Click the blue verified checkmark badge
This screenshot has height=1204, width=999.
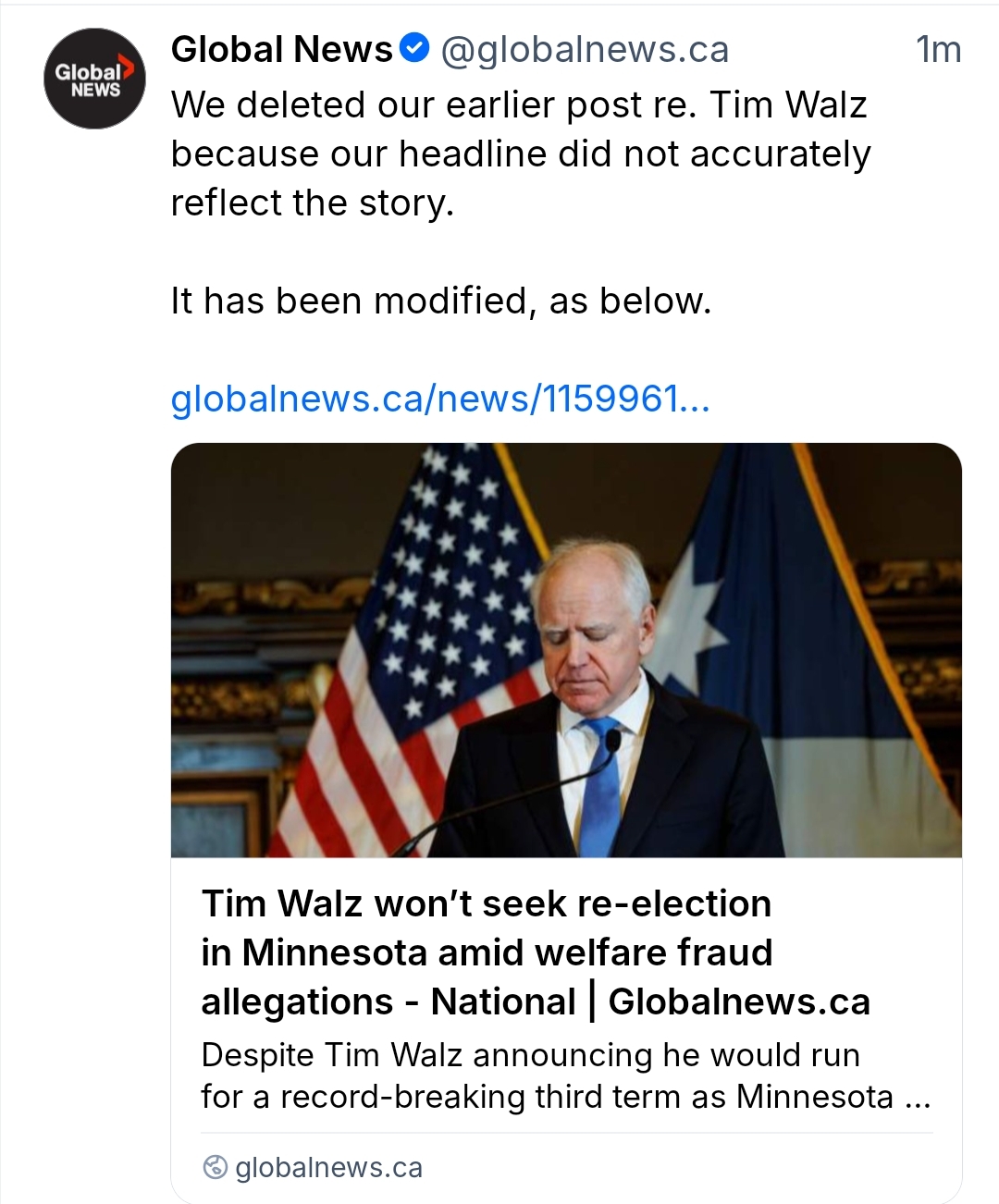point(415,48)
